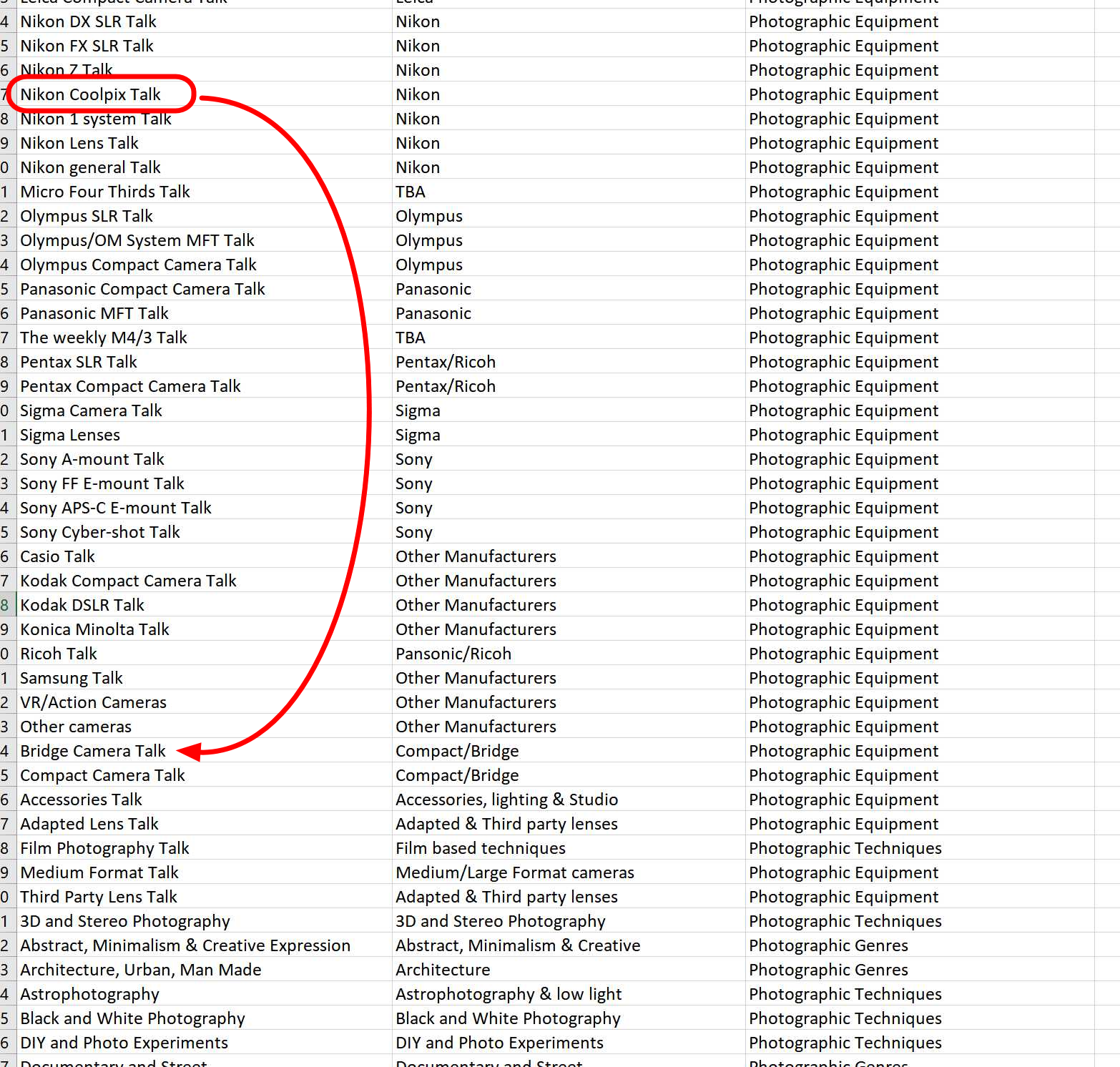
Task: Select the 'TBA' cell beside Micro Four Thirds Talk
Action: click(x=569, y=192)
